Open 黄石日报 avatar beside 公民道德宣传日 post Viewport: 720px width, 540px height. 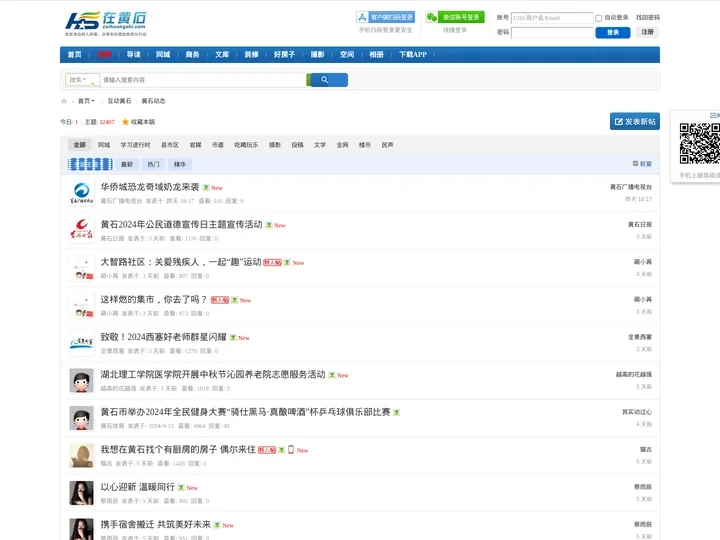coord(81,231)
